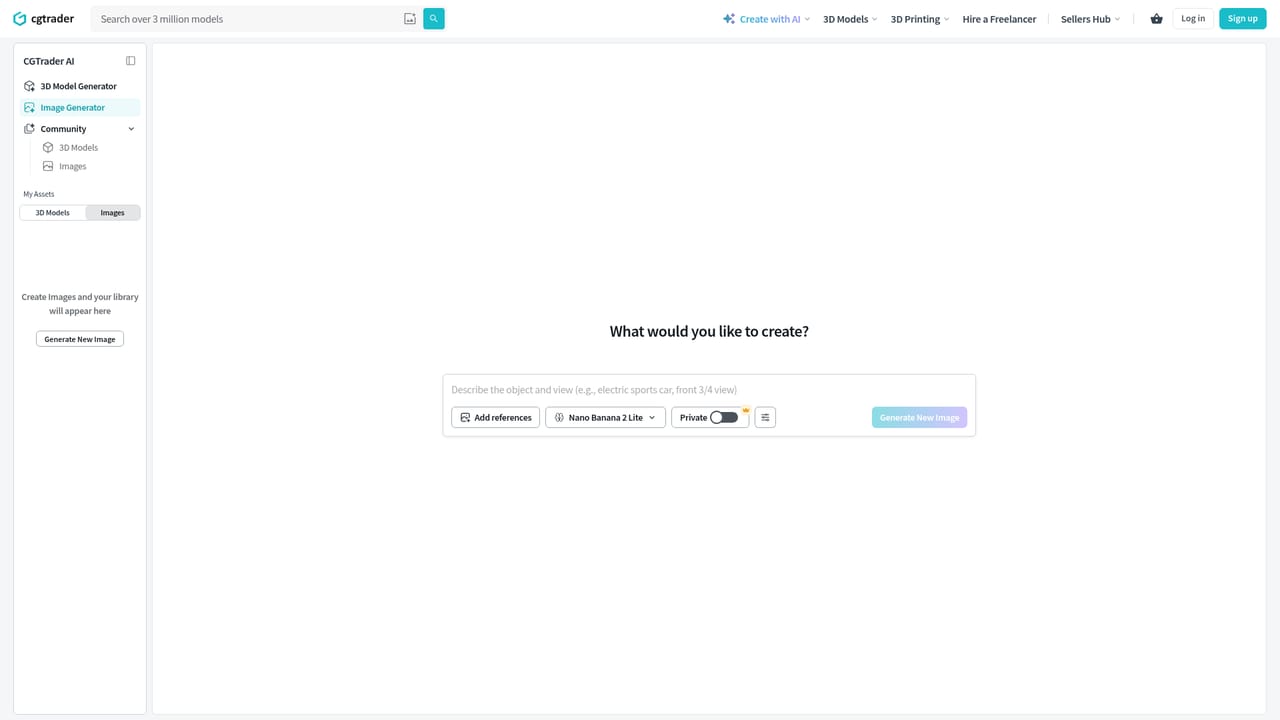This screenshot has height=720, width=1280.
Task: Click the Log in button
Action: click(1193, 18)
